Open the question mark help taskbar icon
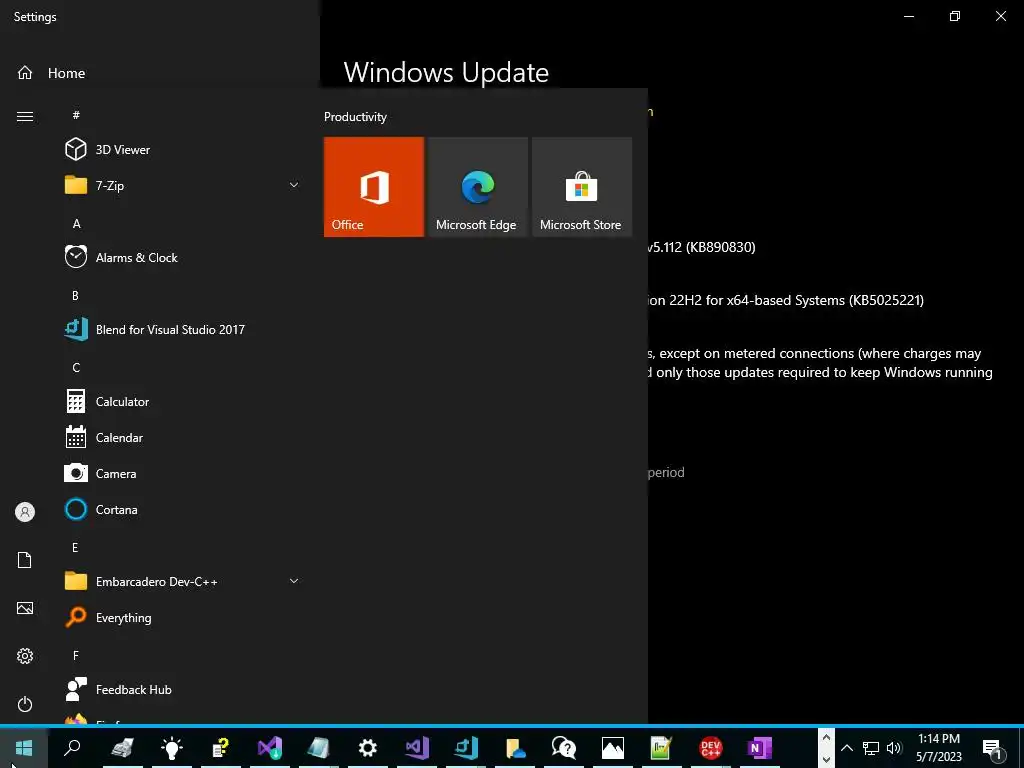 (221, 748)
